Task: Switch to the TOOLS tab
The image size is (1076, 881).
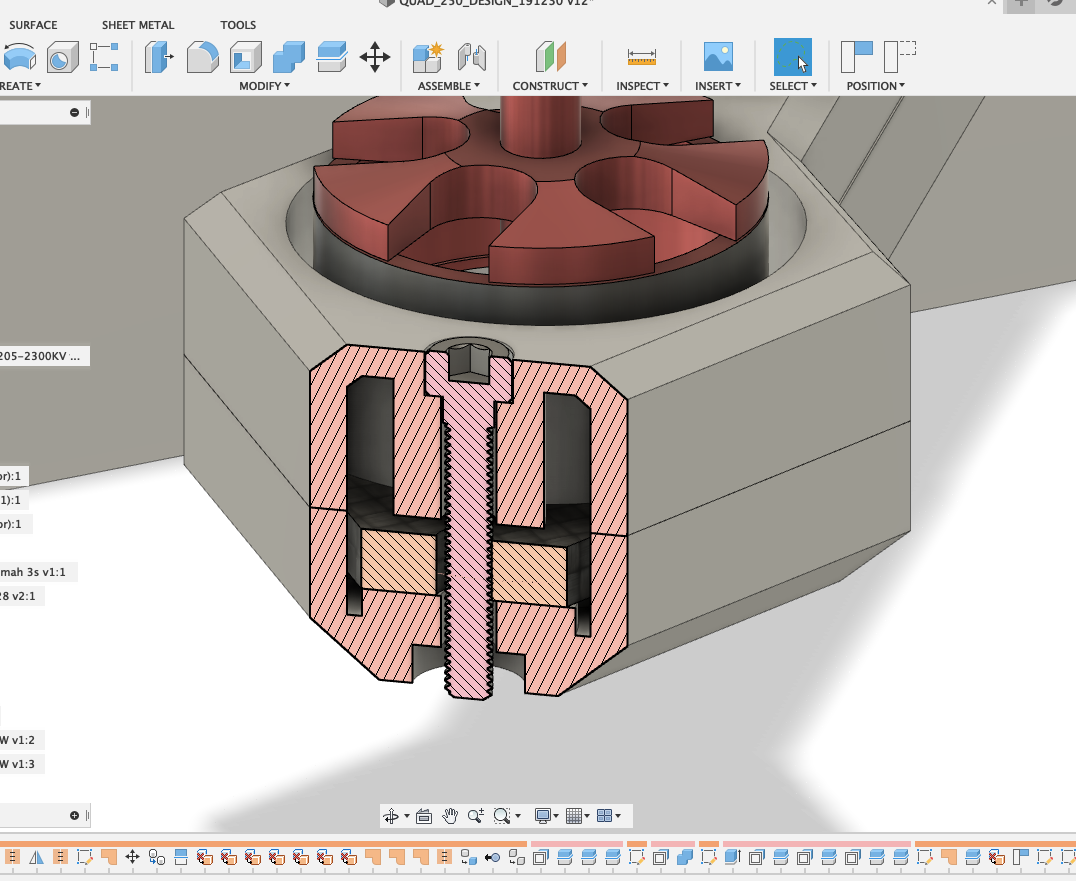Action: [238, 25]
